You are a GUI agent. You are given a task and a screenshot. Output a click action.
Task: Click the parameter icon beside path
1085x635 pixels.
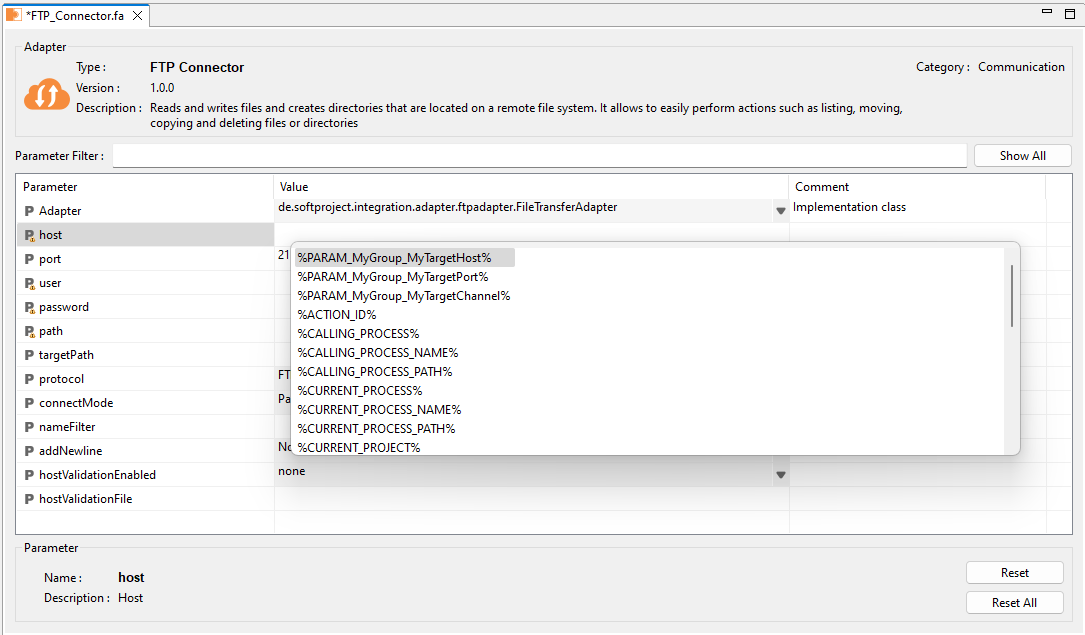click(x=30, y=330)
